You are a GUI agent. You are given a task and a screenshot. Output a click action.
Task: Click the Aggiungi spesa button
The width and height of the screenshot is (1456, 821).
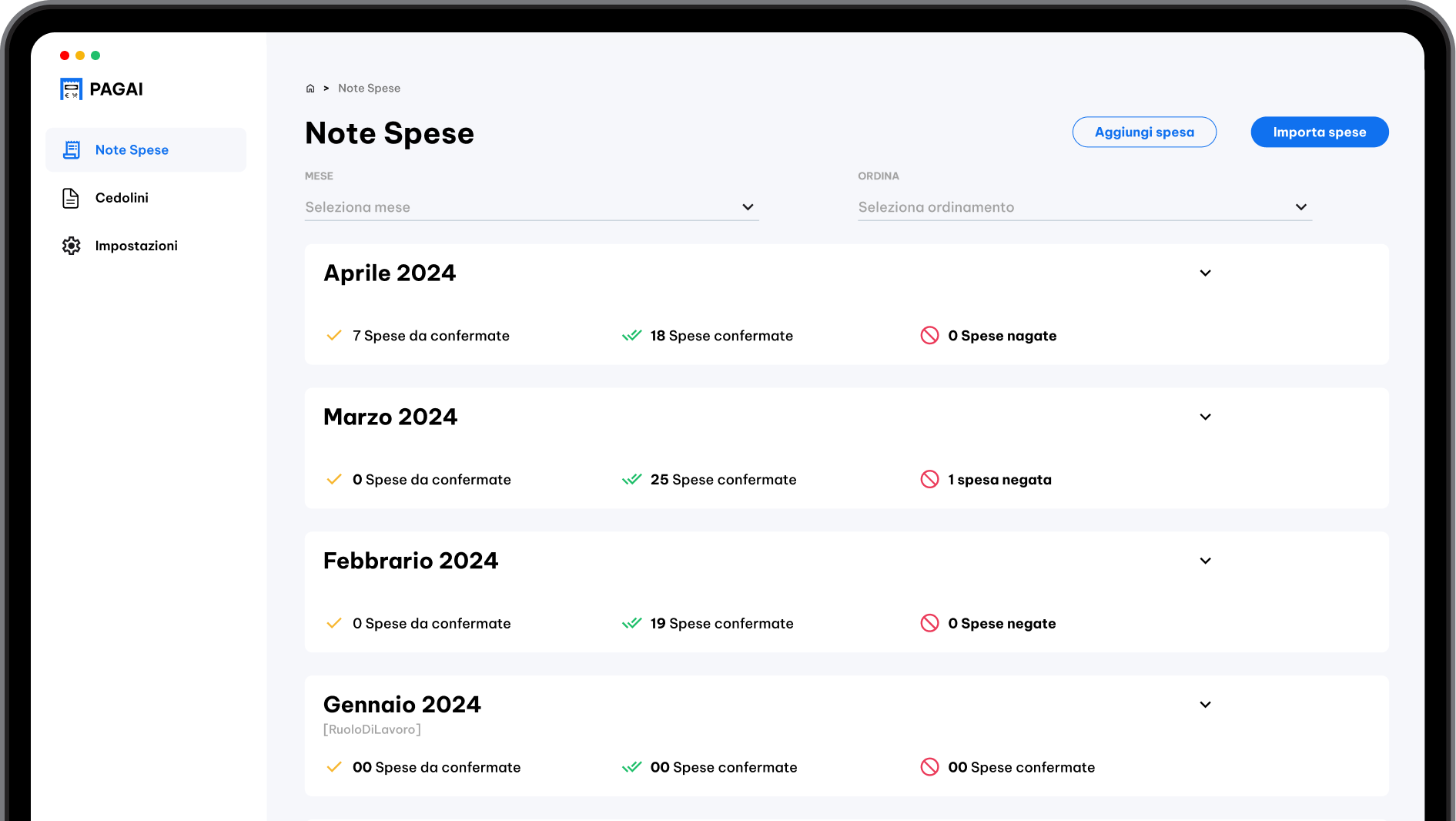(x=1144, y=132)
